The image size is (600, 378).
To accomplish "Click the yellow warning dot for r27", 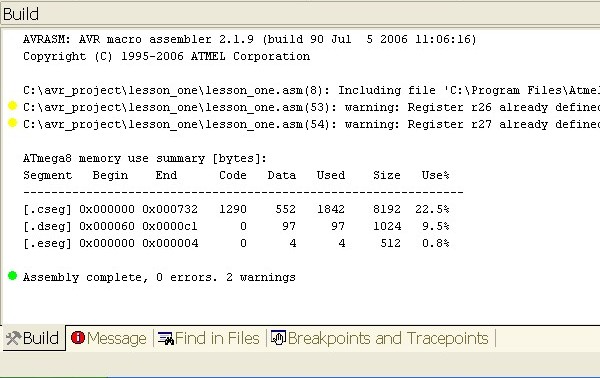I will coord(13,123).
